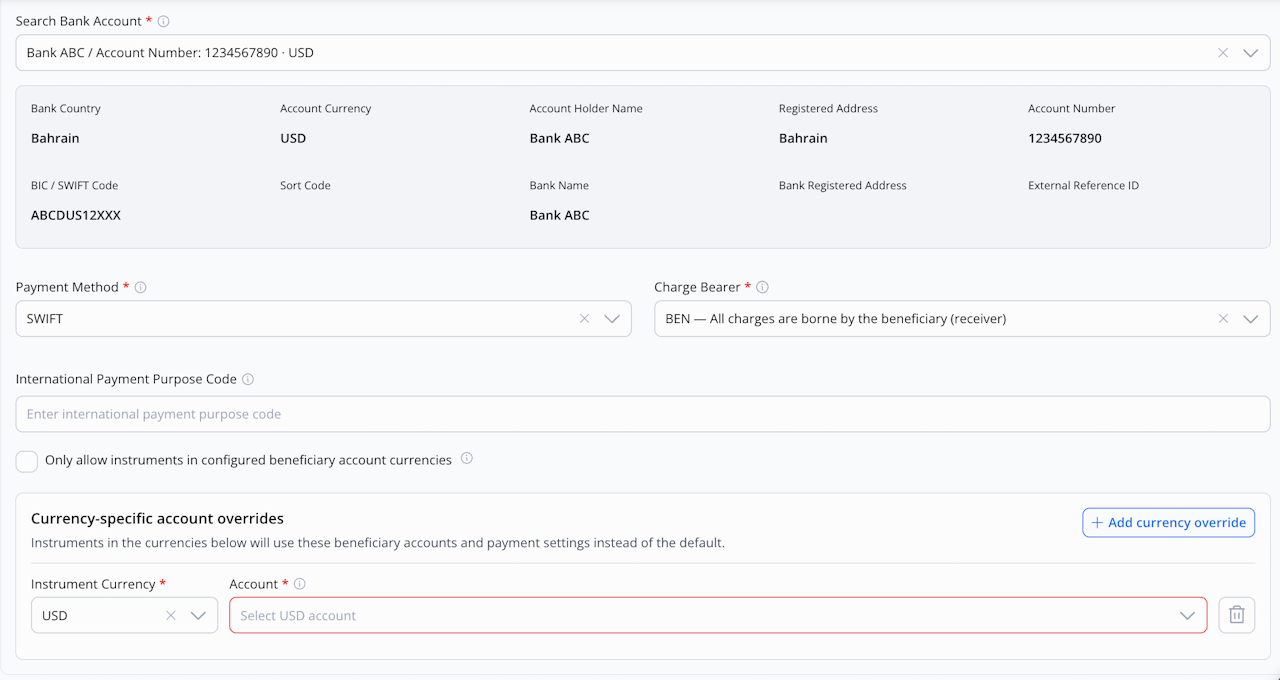Clear the selected bank account with X
Viewport: 1280px width, 680px height.
(x=1223, y=53)
